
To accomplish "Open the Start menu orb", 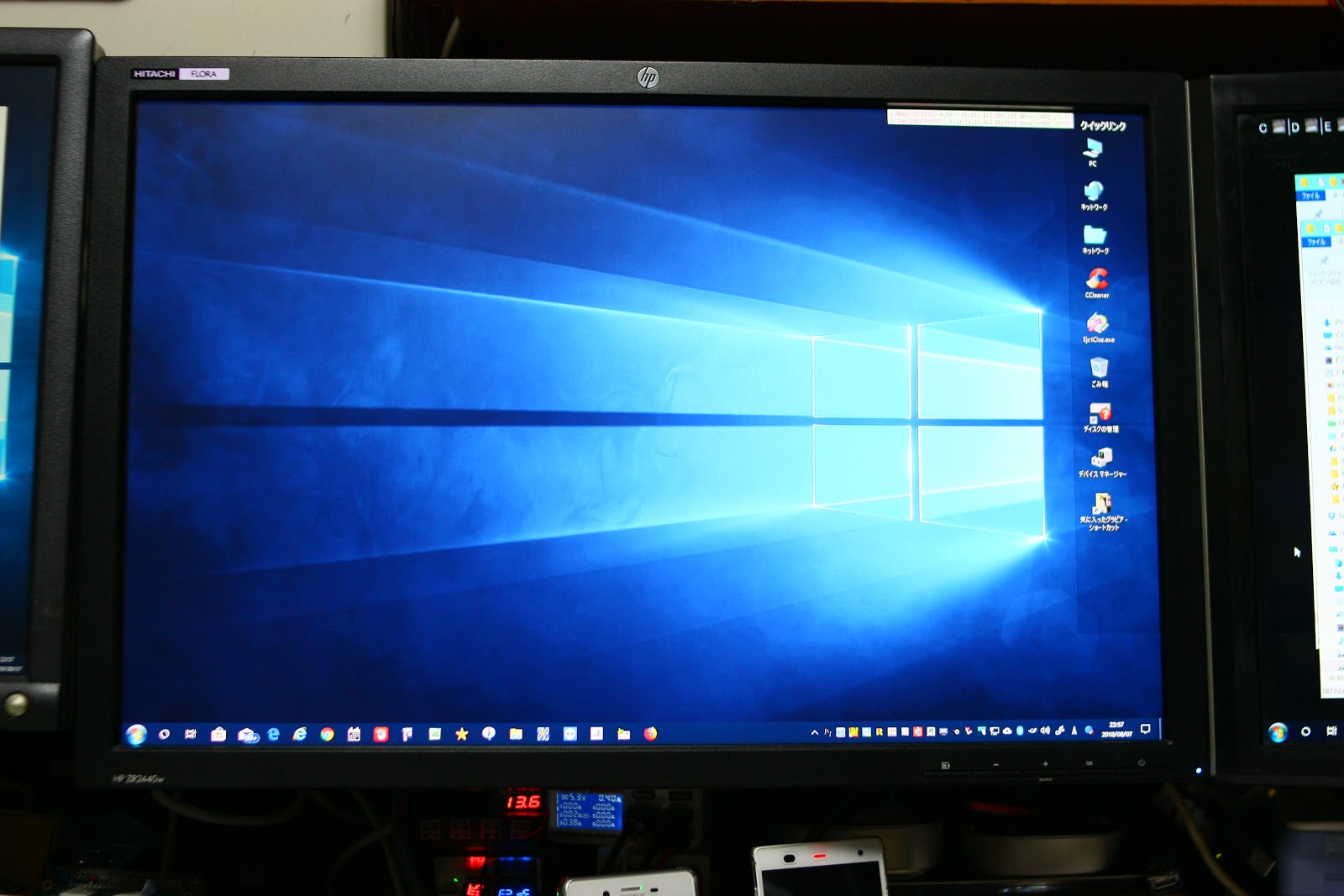I will [x=136, y=734].
